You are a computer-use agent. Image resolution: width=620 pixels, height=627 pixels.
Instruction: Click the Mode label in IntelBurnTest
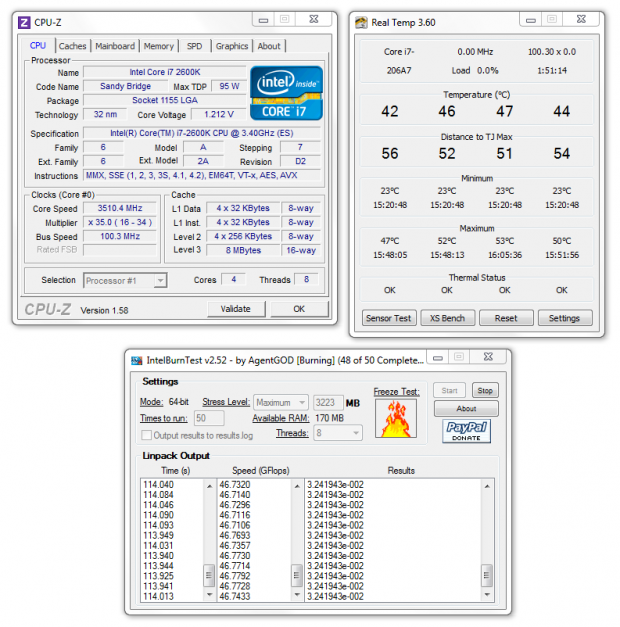[152, 402]
